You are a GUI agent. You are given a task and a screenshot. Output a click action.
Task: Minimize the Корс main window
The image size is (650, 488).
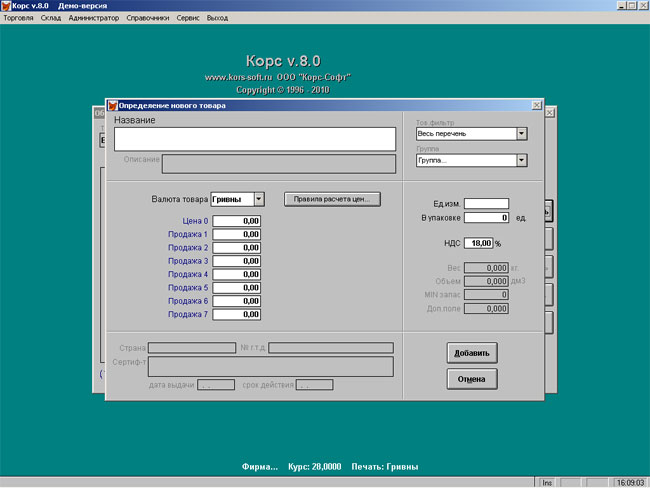point(621,5)
